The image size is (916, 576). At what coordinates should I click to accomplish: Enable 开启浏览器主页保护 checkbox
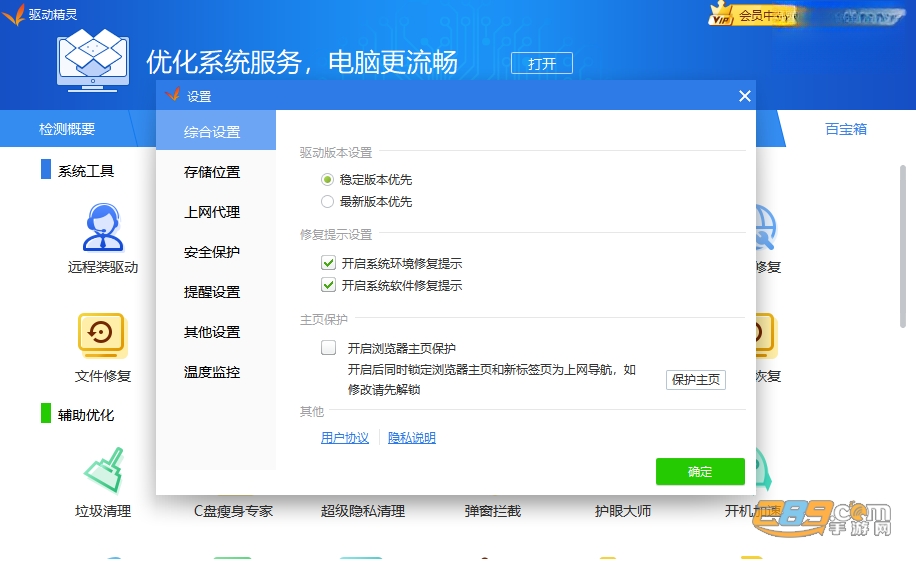tap(328, 348)
